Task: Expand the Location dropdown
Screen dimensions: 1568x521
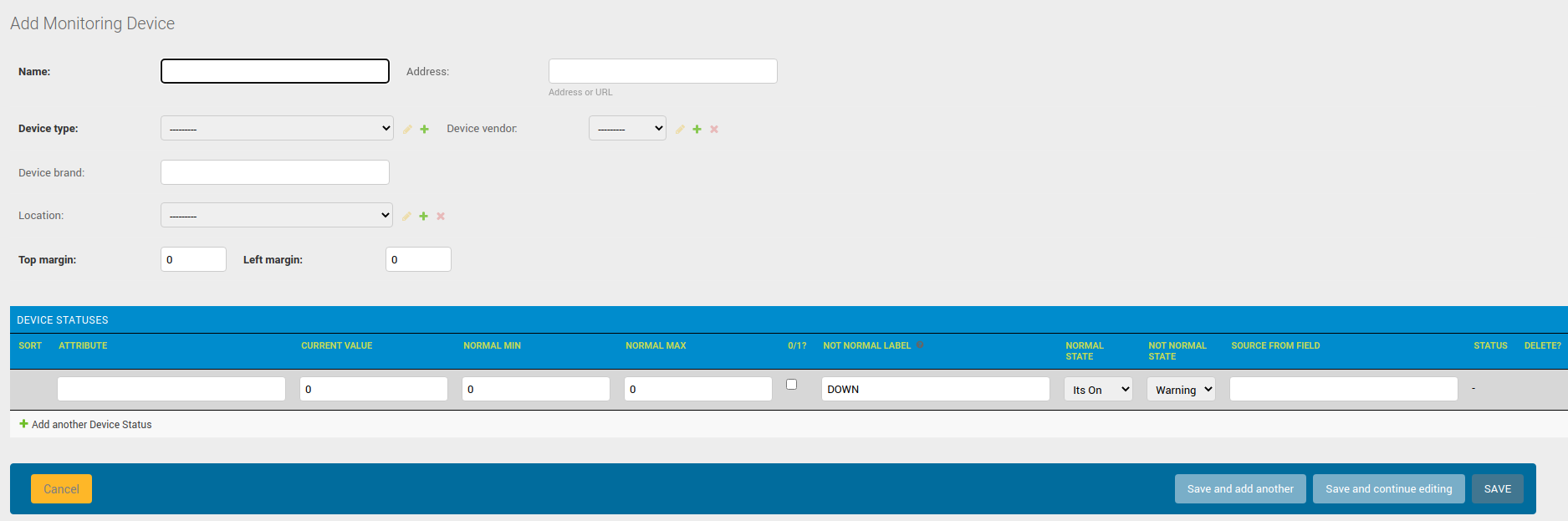Action: pos(277,215)
